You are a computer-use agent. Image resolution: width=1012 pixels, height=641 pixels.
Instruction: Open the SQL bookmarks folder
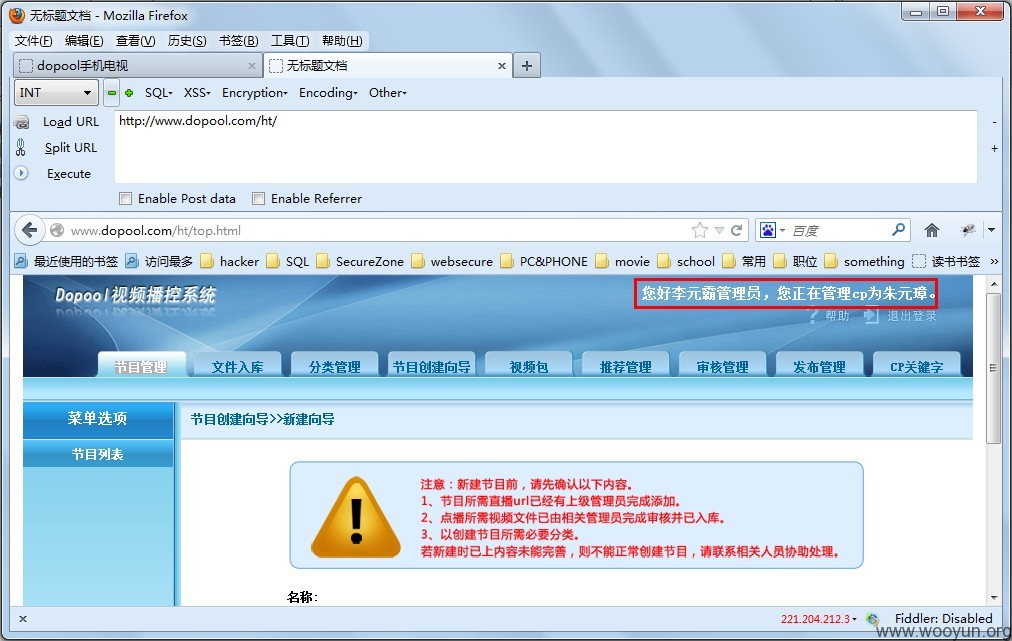(x=288, y=261)
